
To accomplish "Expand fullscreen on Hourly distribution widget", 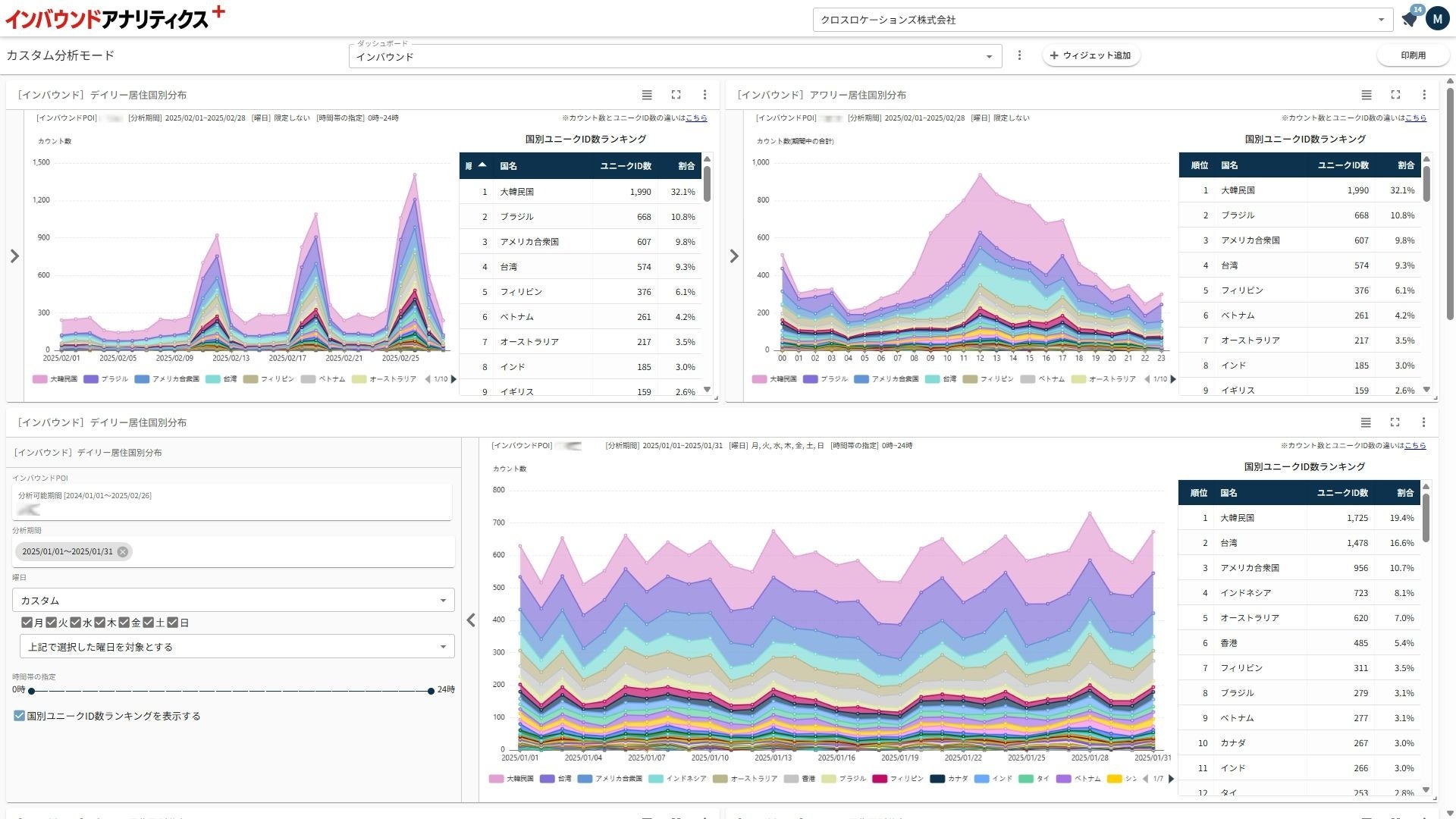I will 1395,95.
